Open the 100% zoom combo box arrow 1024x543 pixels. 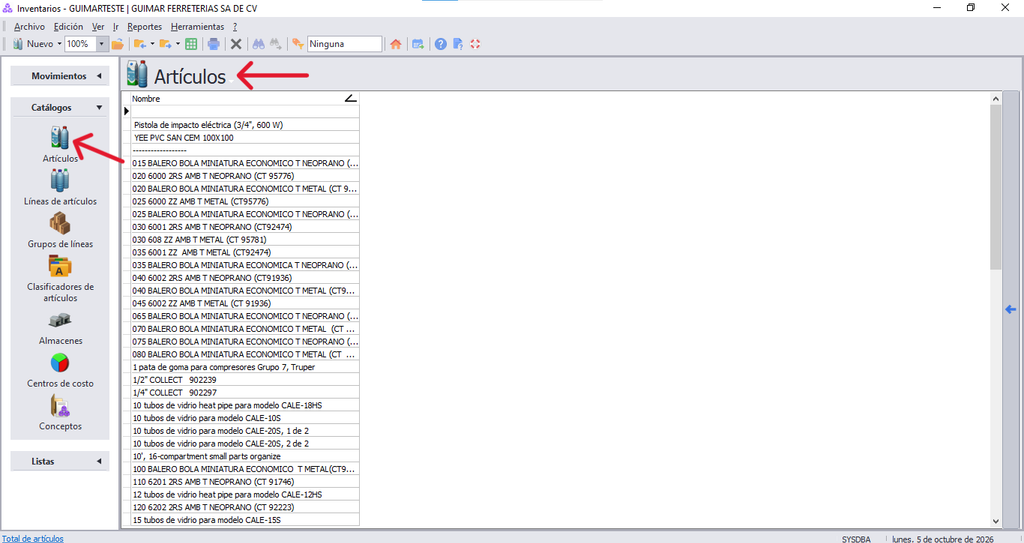point(101,44)
